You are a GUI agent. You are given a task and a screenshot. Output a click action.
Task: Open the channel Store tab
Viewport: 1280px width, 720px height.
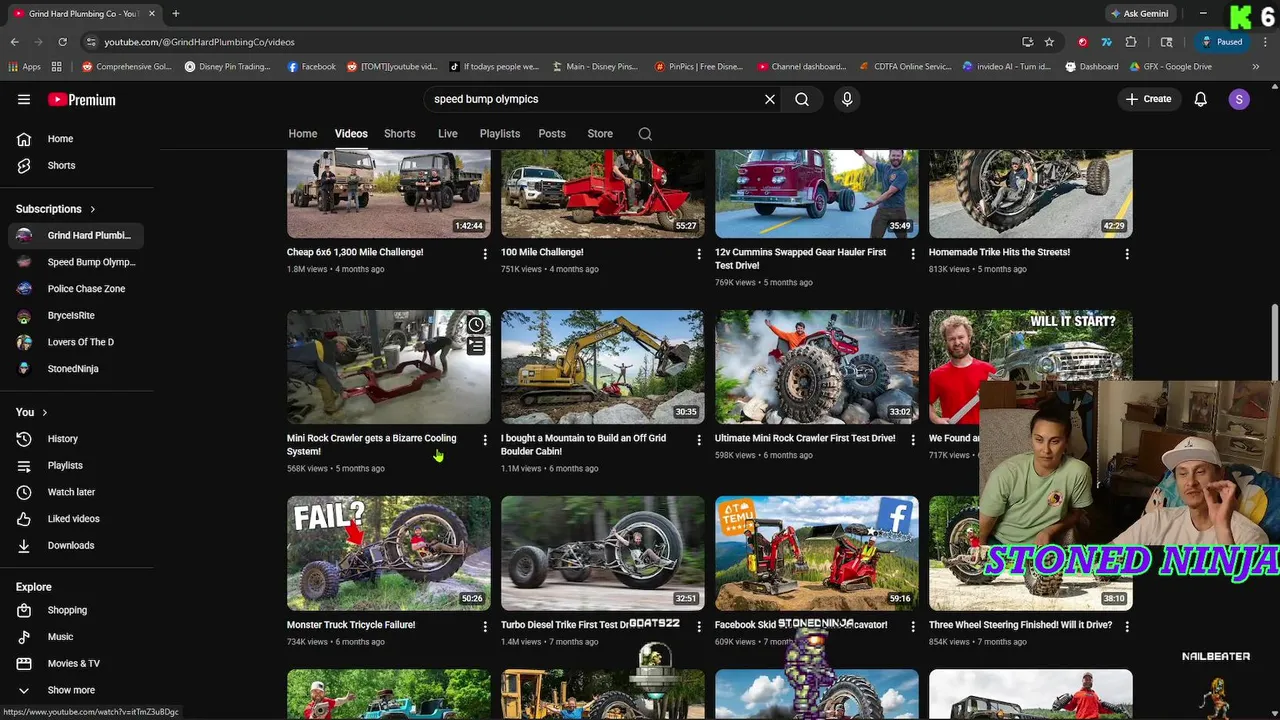[x=600, y=134]
